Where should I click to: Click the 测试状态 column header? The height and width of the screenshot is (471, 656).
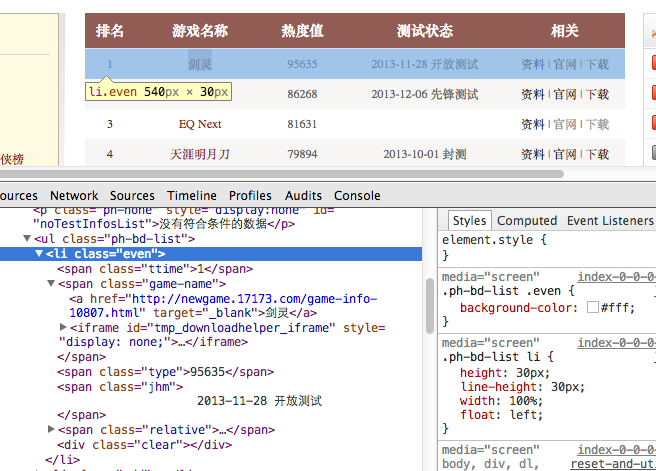click(x=425, y=31)
